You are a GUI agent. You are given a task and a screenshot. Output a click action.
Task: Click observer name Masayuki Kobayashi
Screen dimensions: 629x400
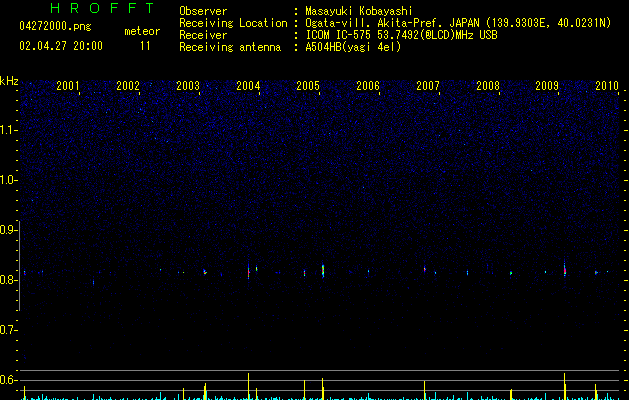click(x=359, y=11)
